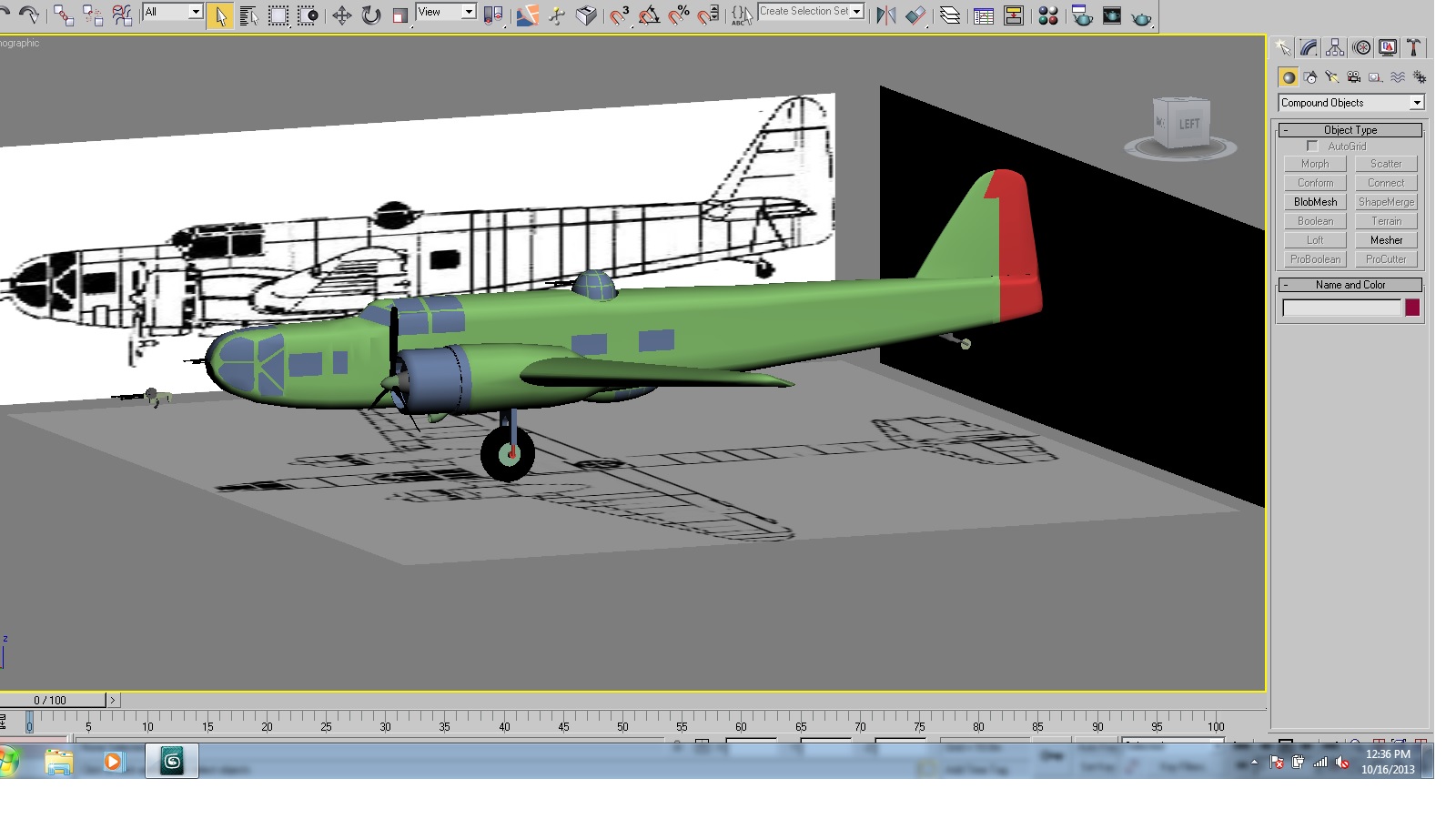Image resolution: width=1456 pixels, height=819 pixels.
Task: Select the Cameras category icon
Action: click(1354, 77)
